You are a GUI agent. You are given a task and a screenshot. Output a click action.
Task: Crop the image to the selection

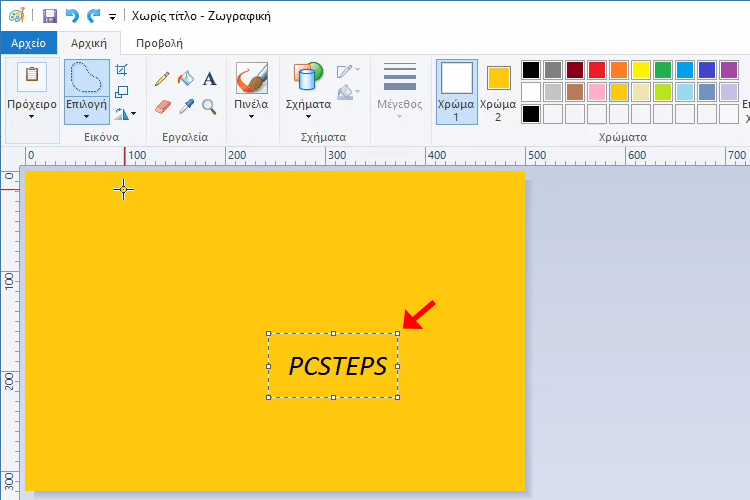pos(121,70)
